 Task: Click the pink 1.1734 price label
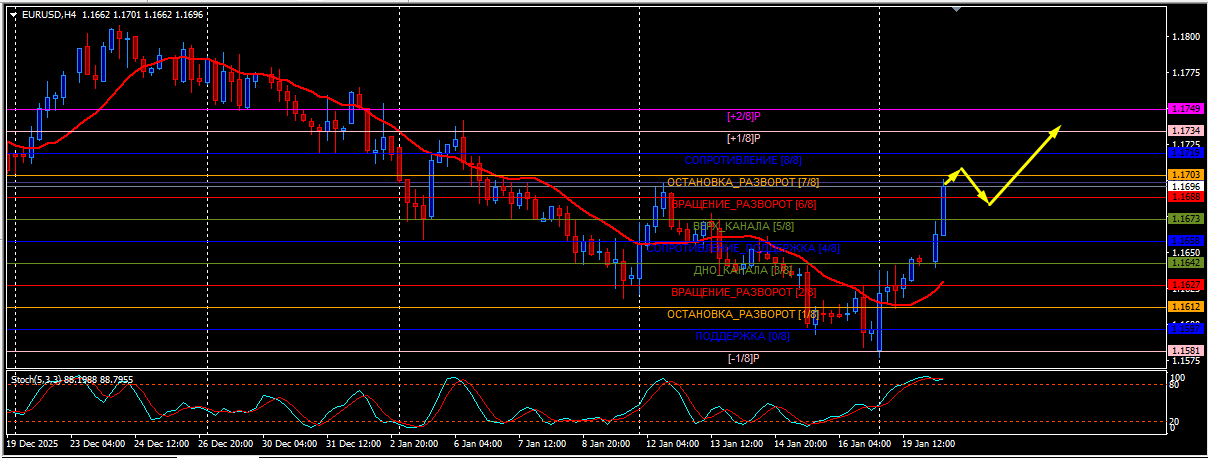(1186, 131)
